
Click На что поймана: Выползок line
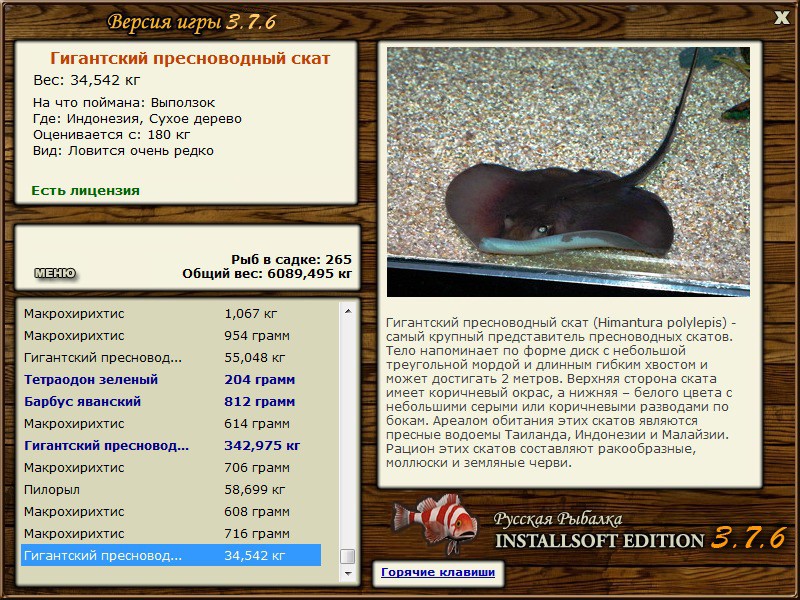pyautogui.click(x=124, y=102)
